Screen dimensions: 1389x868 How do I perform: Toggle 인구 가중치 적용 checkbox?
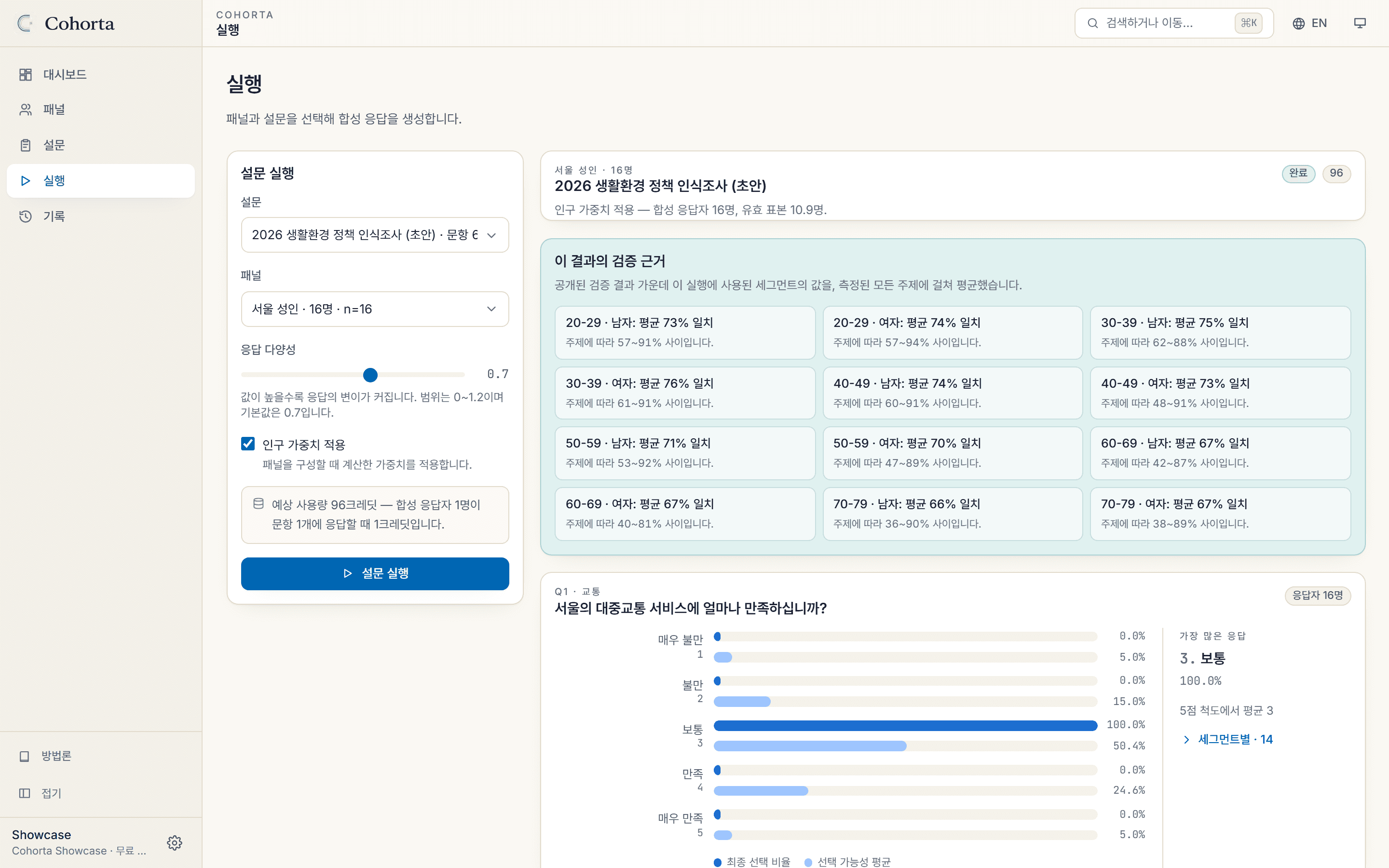248,443
